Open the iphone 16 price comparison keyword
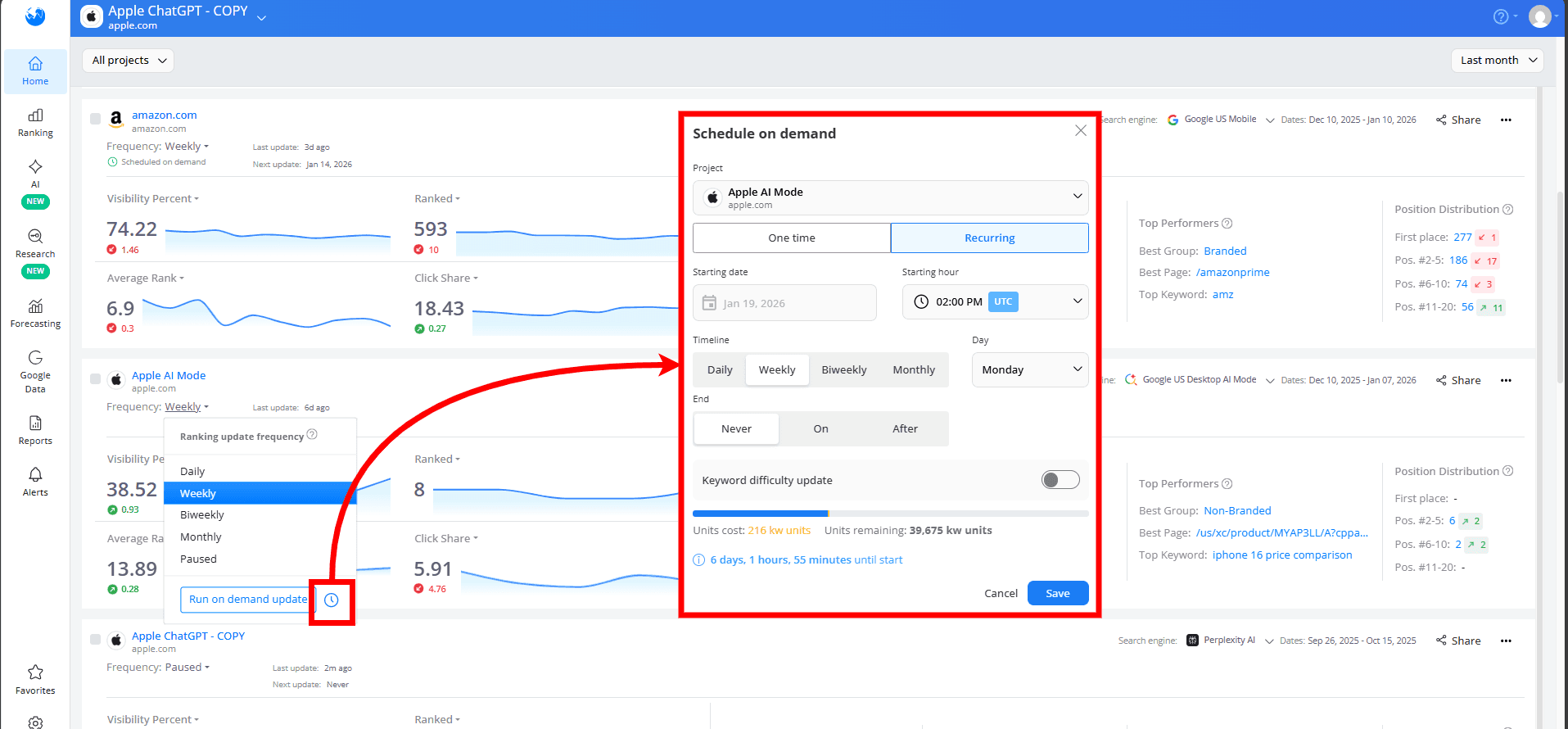The height and width of the screenshot is (729, 1568). coord(1282,555)
